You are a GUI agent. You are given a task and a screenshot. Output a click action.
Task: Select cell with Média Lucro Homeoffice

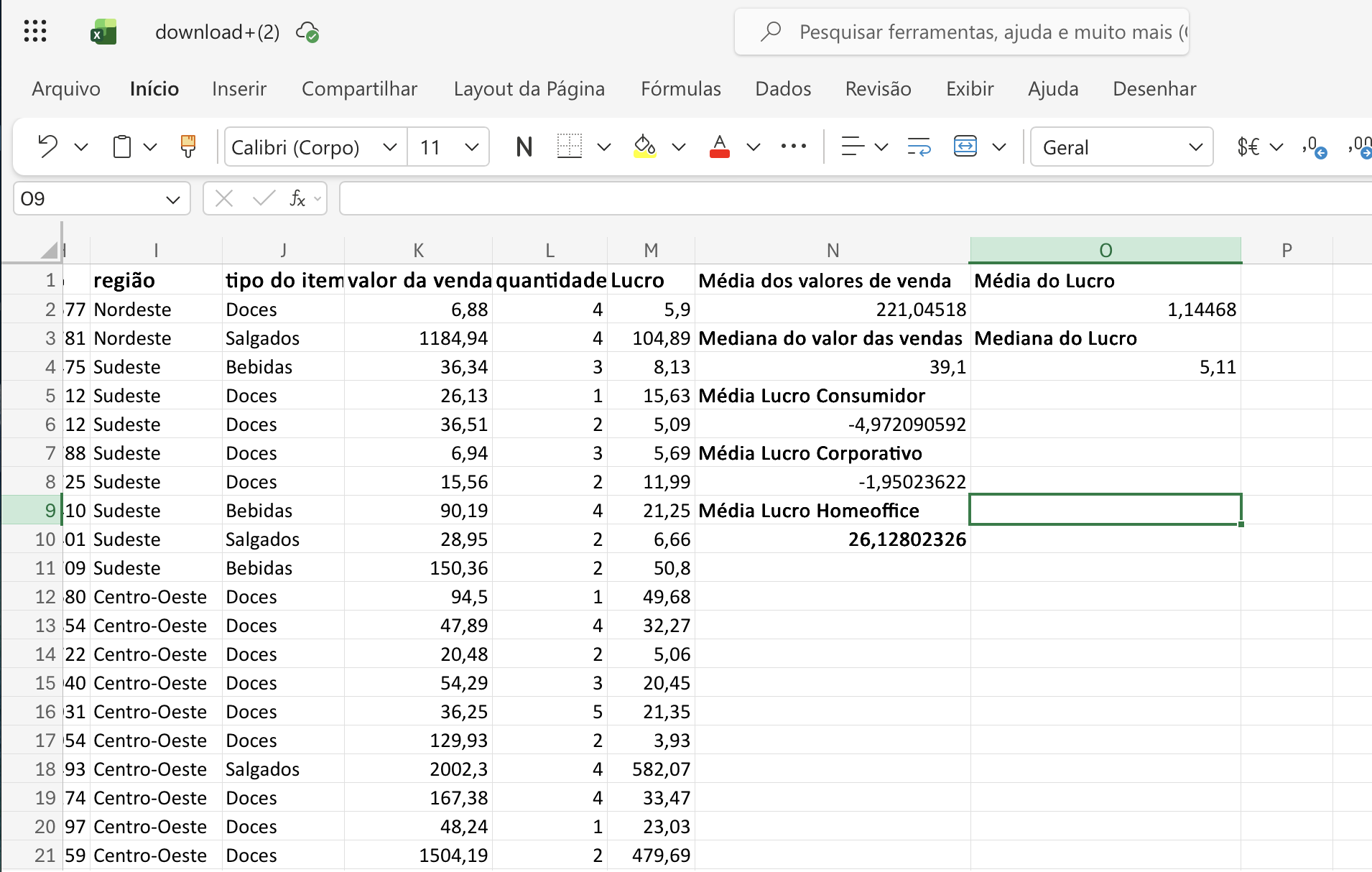click(833, 510)
